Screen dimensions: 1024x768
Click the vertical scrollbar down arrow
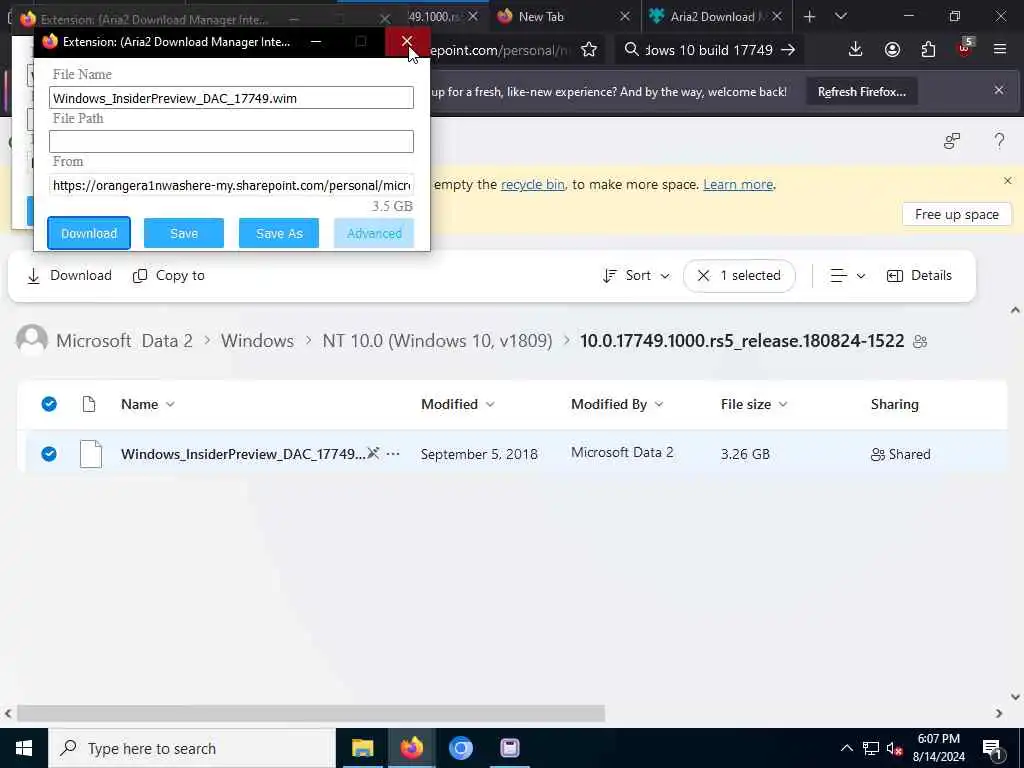tap(1015, 696)
